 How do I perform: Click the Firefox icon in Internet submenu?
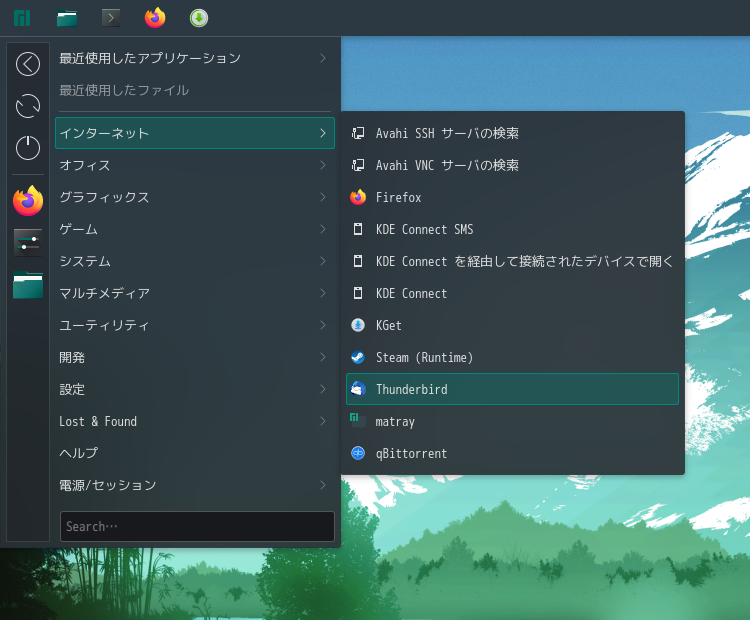point(358,197)
